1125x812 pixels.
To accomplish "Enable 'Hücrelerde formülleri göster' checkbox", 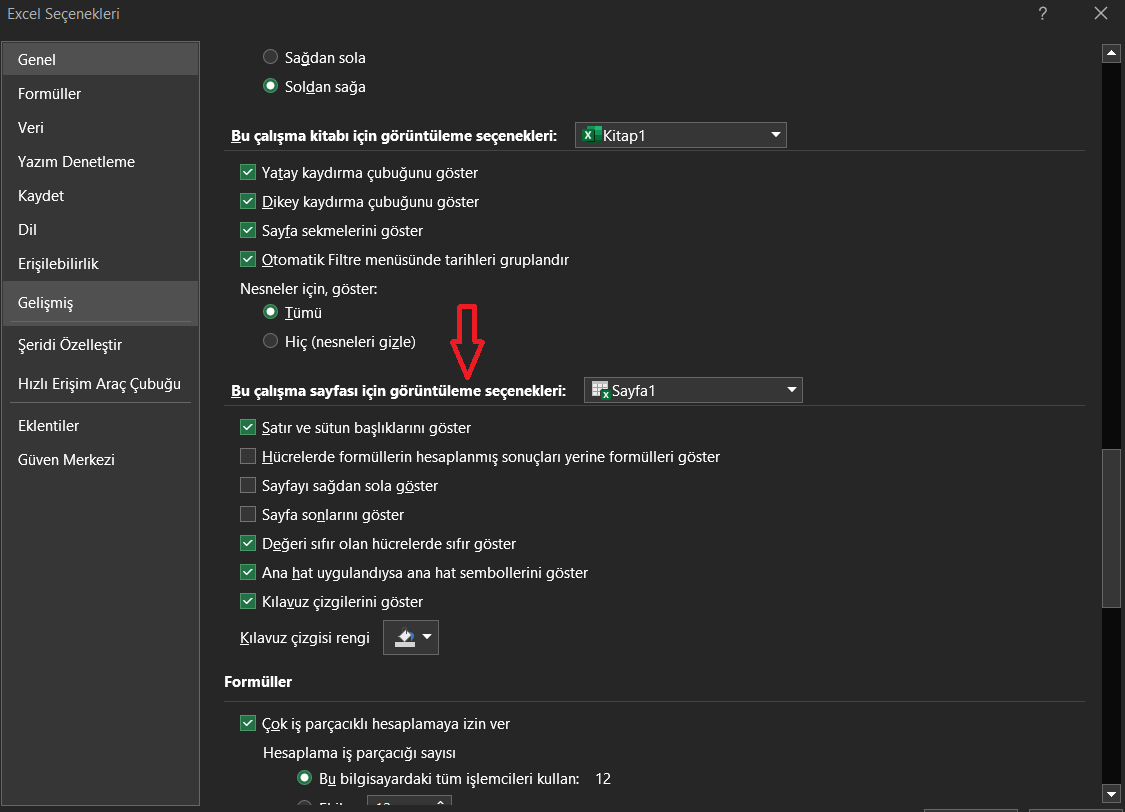I will click(247, 457).
